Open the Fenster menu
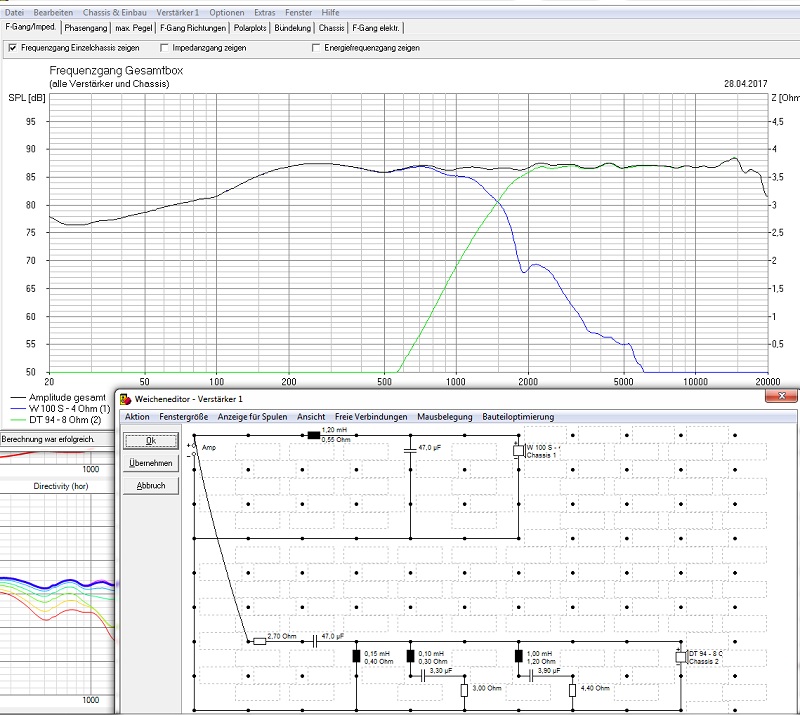This screenshot has width=800, height=715. click(x=298, y=12)
